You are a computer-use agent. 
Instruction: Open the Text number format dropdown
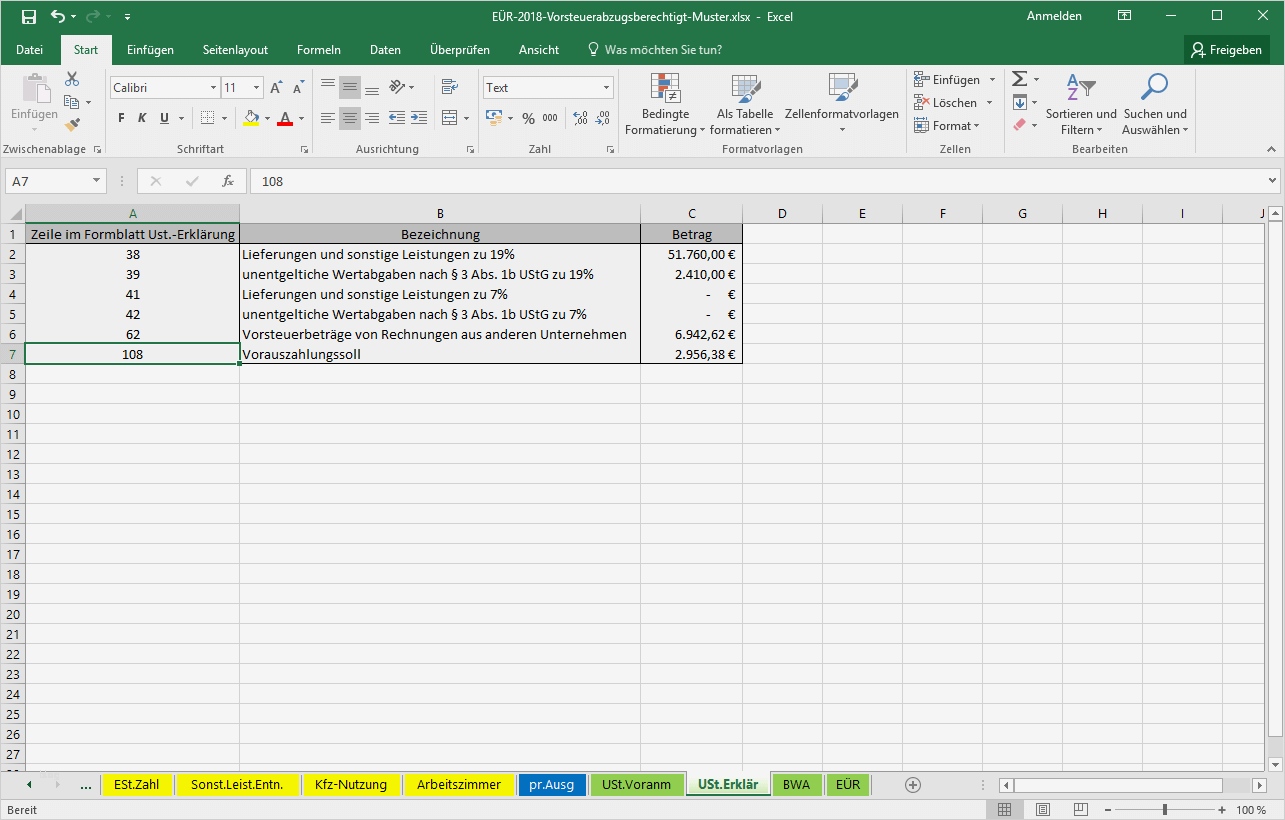pos(605,87)
